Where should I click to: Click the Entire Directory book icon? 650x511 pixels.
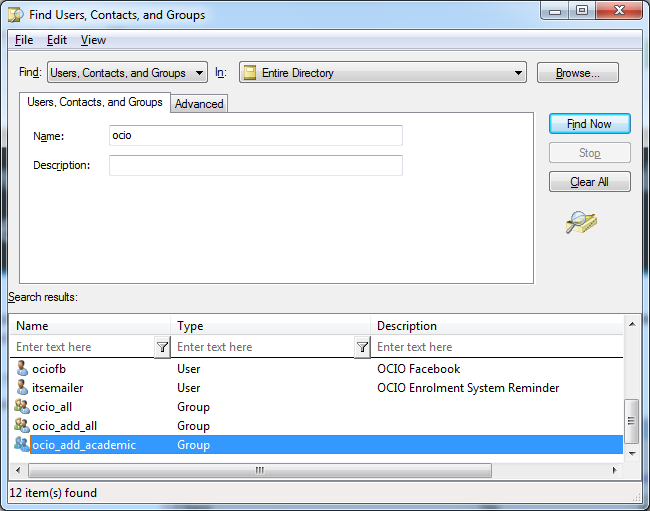click(x=250, y=73)
